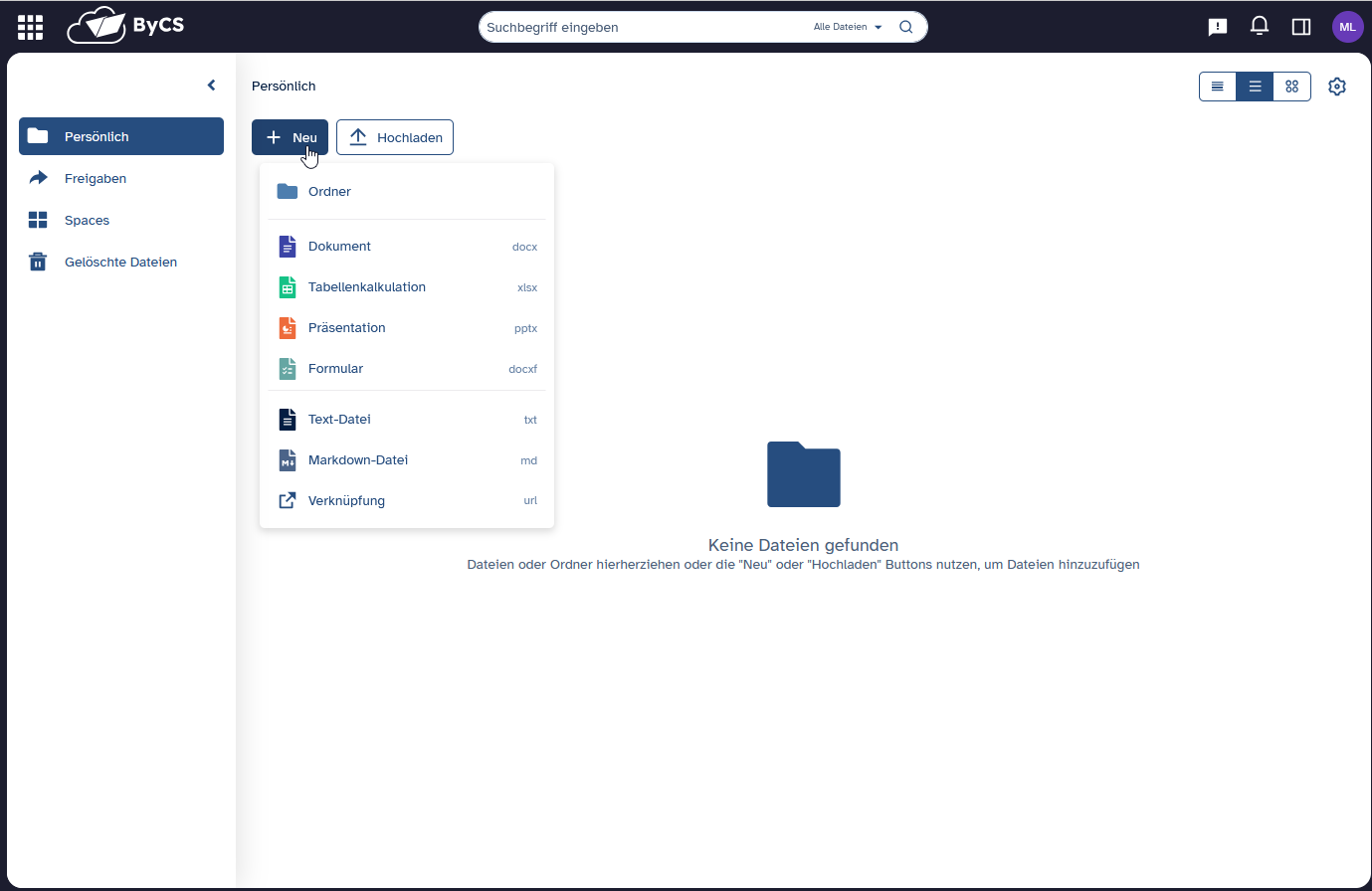1372x891 pixels.
Task: Open view settings gear icon
Action: point(1336,87)
